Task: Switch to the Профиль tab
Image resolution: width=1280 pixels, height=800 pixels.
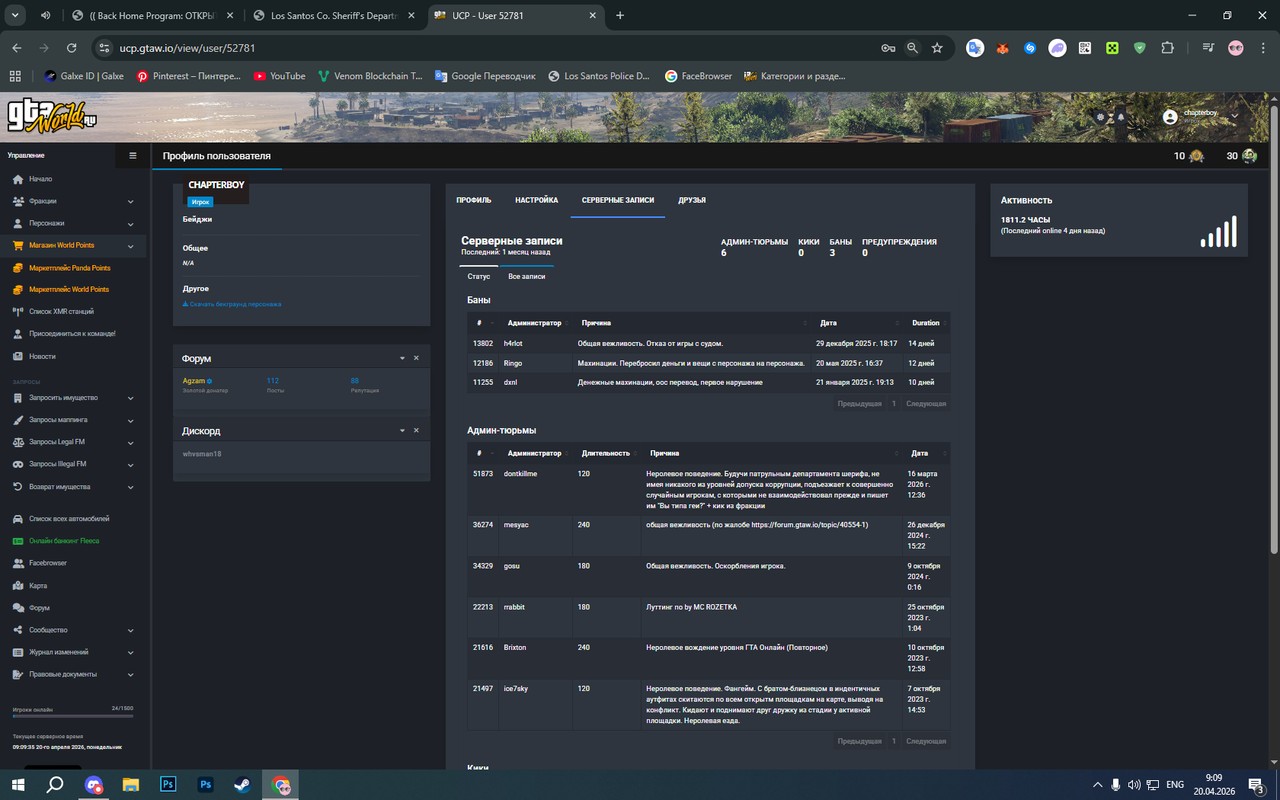Action: pos(474,200)
